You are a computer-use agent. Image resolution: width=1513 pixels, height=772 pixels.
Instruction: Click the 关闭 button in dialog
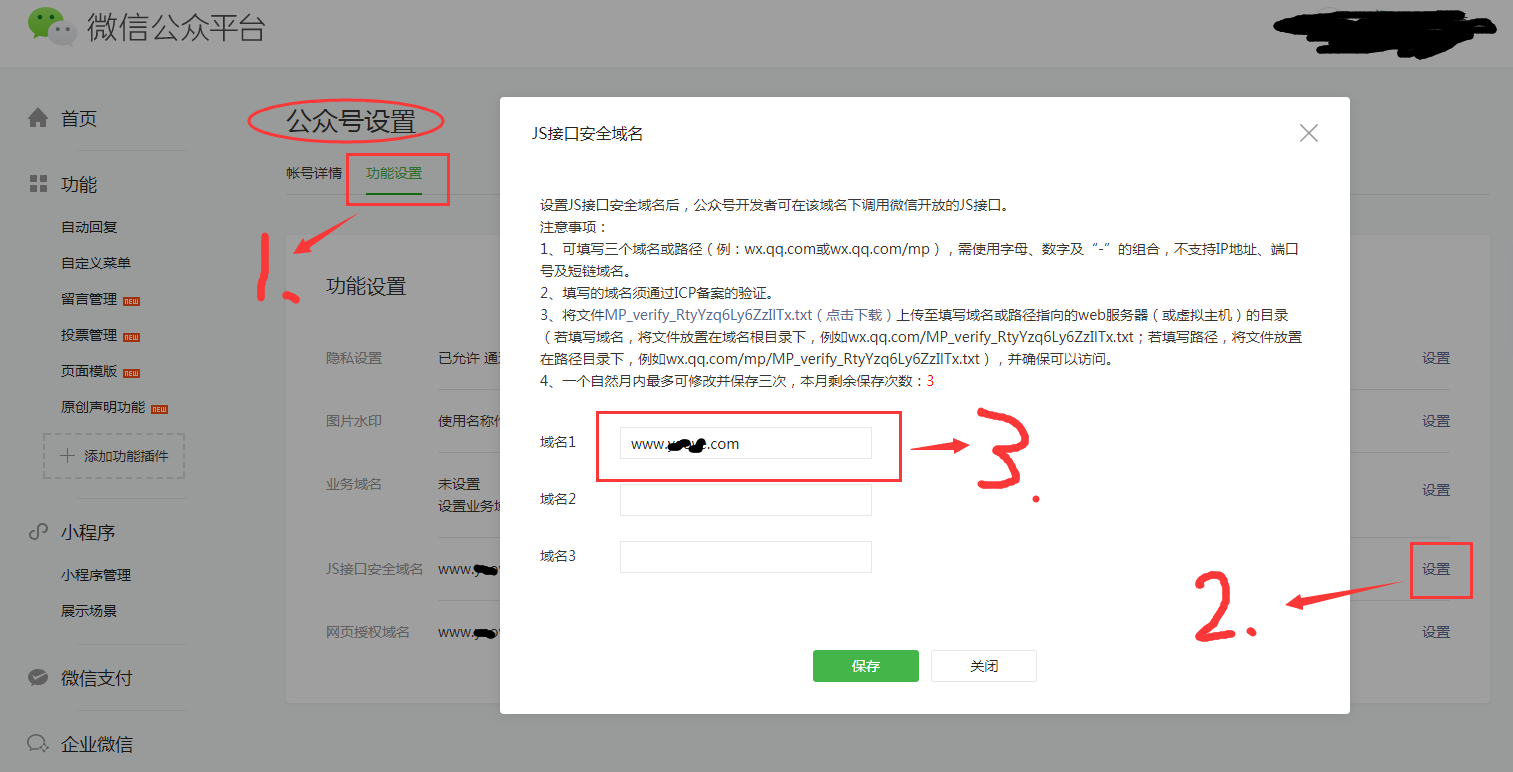click(x=984, y=666)
